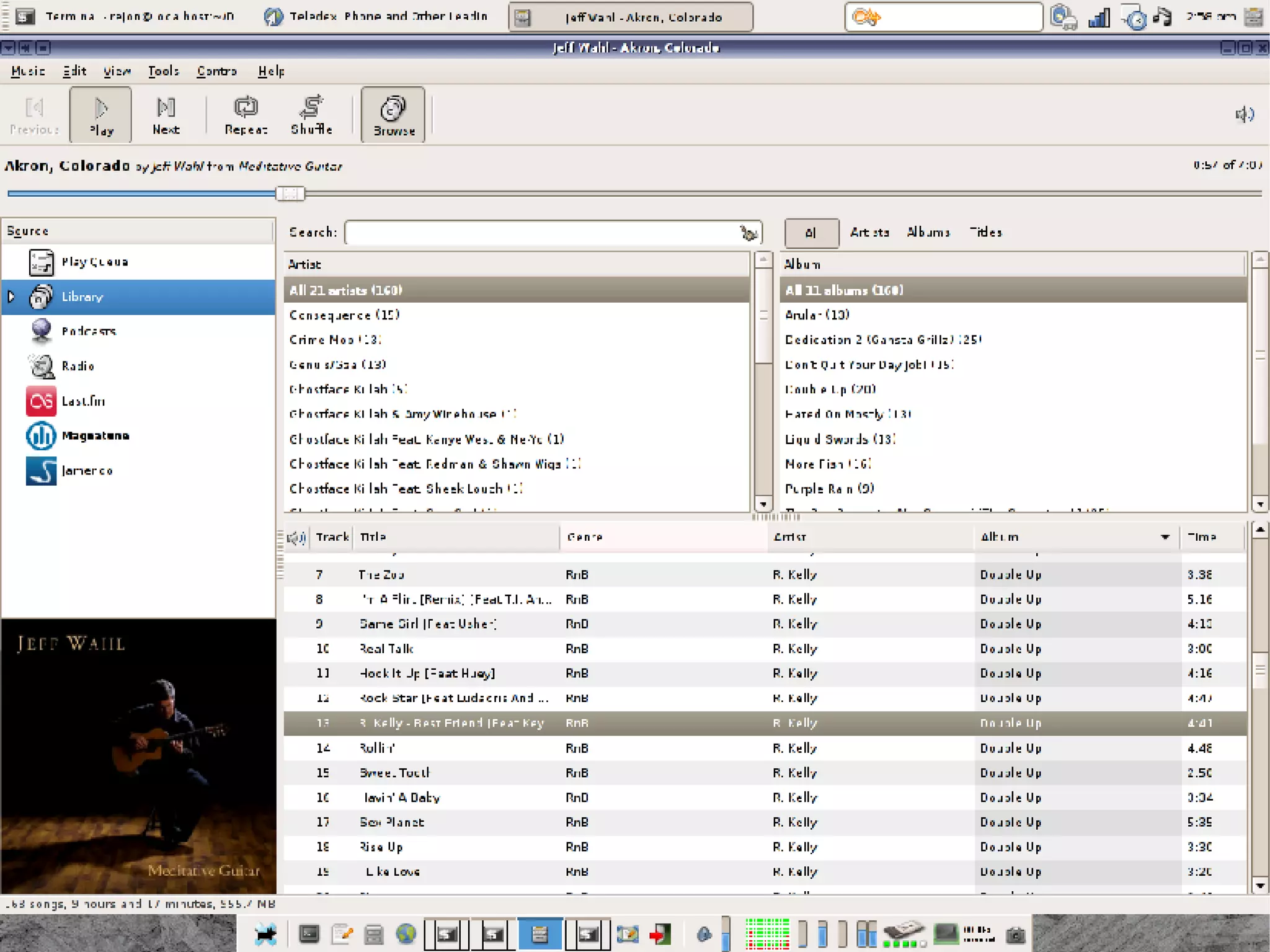Viewport: 1270px width, 952px height.
Task: Click Album column header sort arrow
Action: click(x=1165, y=537)
